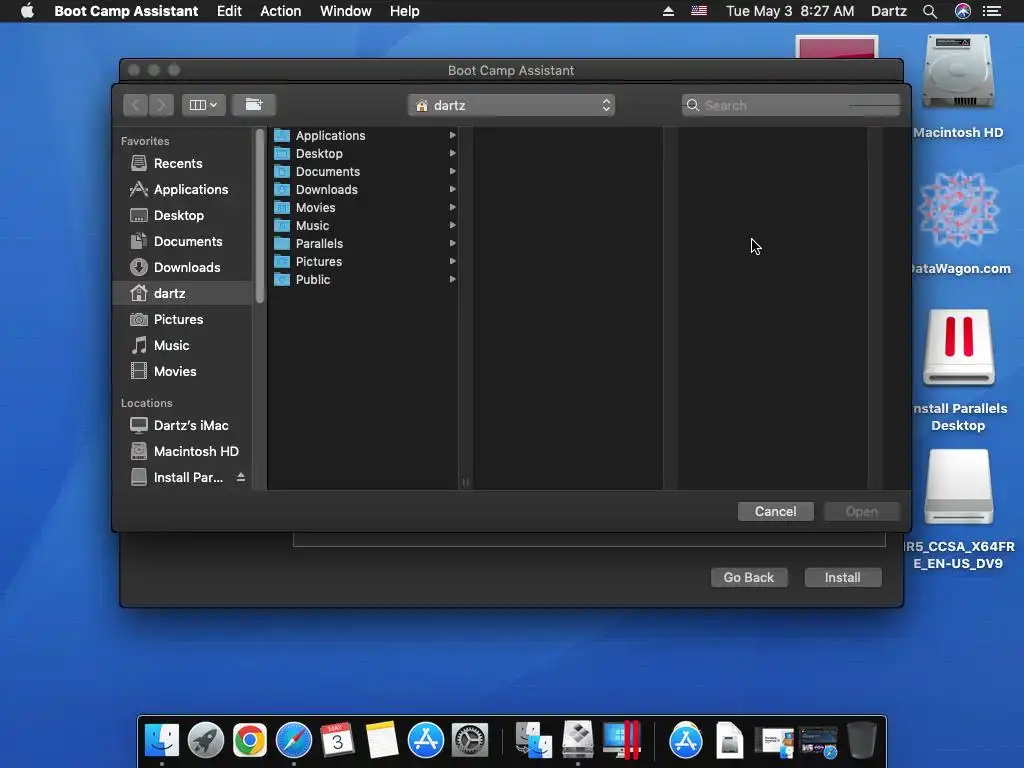1024x768 pixels.
Task: Select the Applications folder in file list
Action: tap(364, 135)
